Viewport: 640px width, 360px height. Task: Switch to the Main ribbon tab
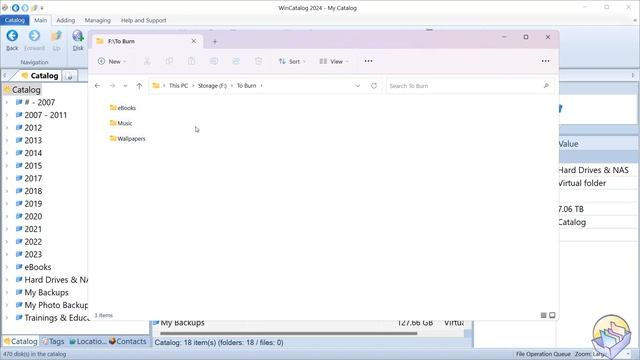[40, 20]
